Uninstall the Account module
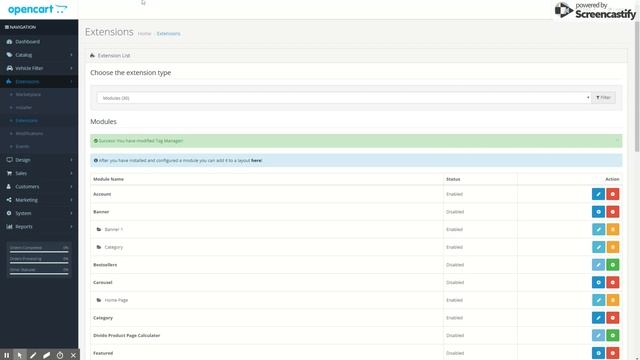This screenshot has width=640, height=360. (612, 194)
